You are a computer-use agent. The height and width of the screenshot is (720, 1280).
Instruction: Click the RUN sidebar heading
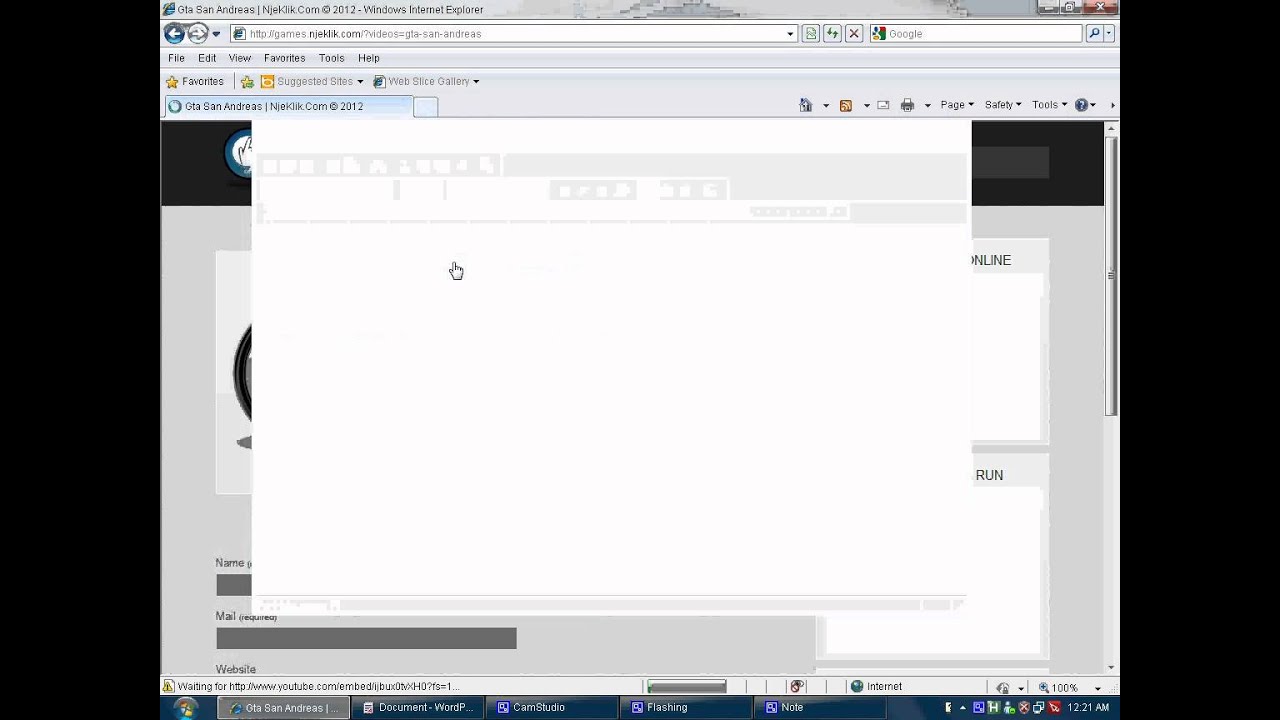(x=989, y=475)
